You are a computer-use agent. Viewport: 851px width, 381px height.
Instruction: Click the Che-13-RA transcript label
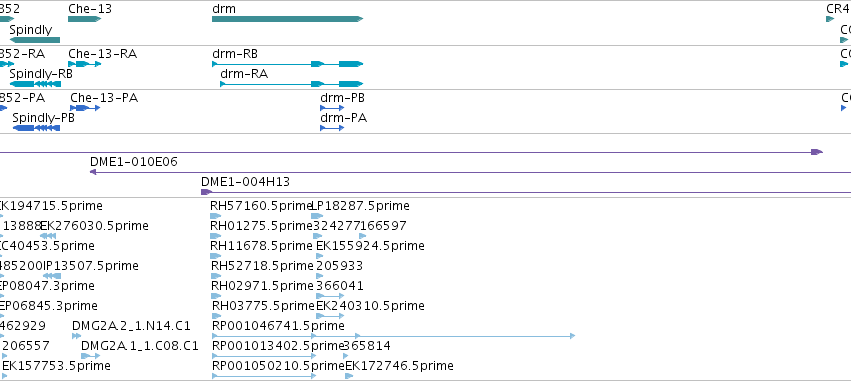pos(103,54)
